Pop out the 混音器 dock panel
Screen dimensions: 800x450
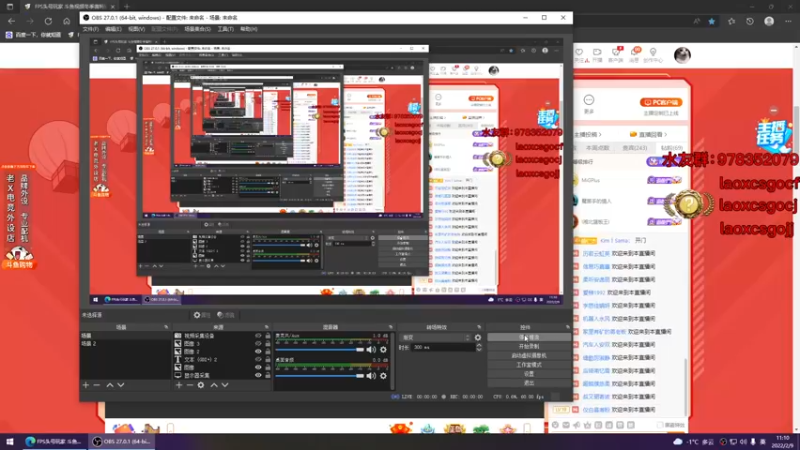(x=391, y=327)
